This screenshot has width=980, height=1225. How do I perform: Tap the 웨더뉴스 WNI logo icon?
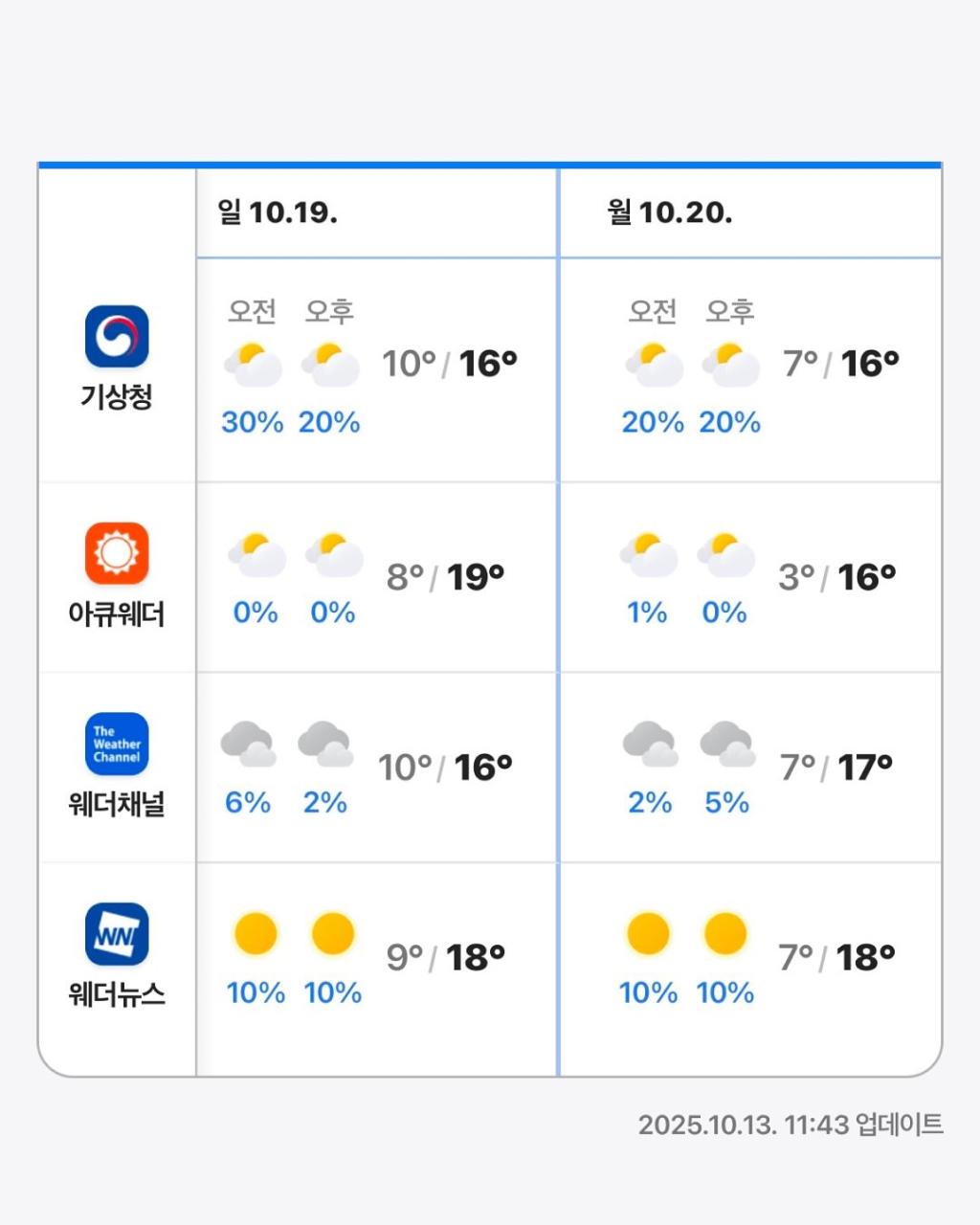[x=117, y=934]
